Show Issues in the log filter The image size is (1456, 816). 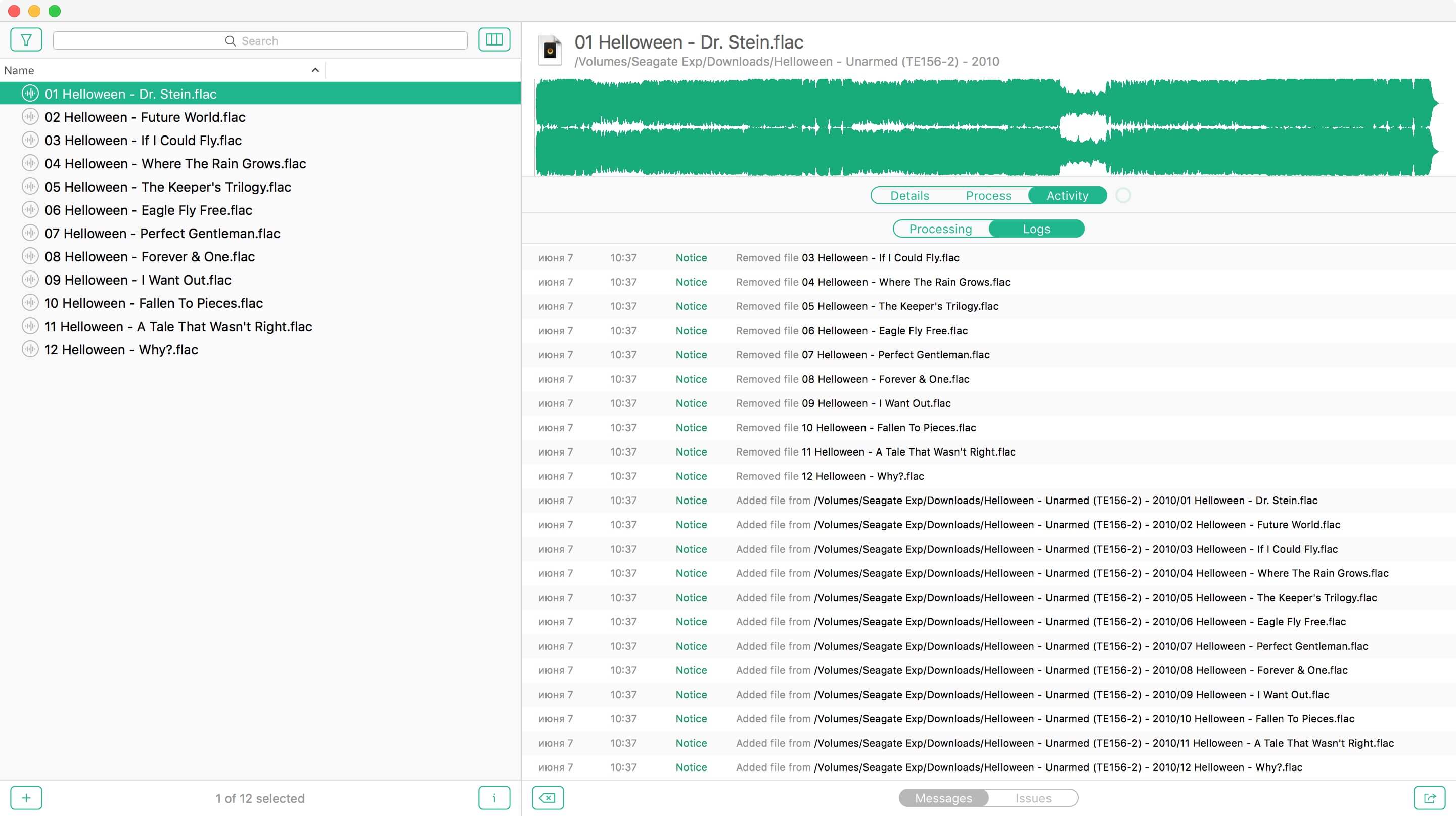tap(1033, 798)
